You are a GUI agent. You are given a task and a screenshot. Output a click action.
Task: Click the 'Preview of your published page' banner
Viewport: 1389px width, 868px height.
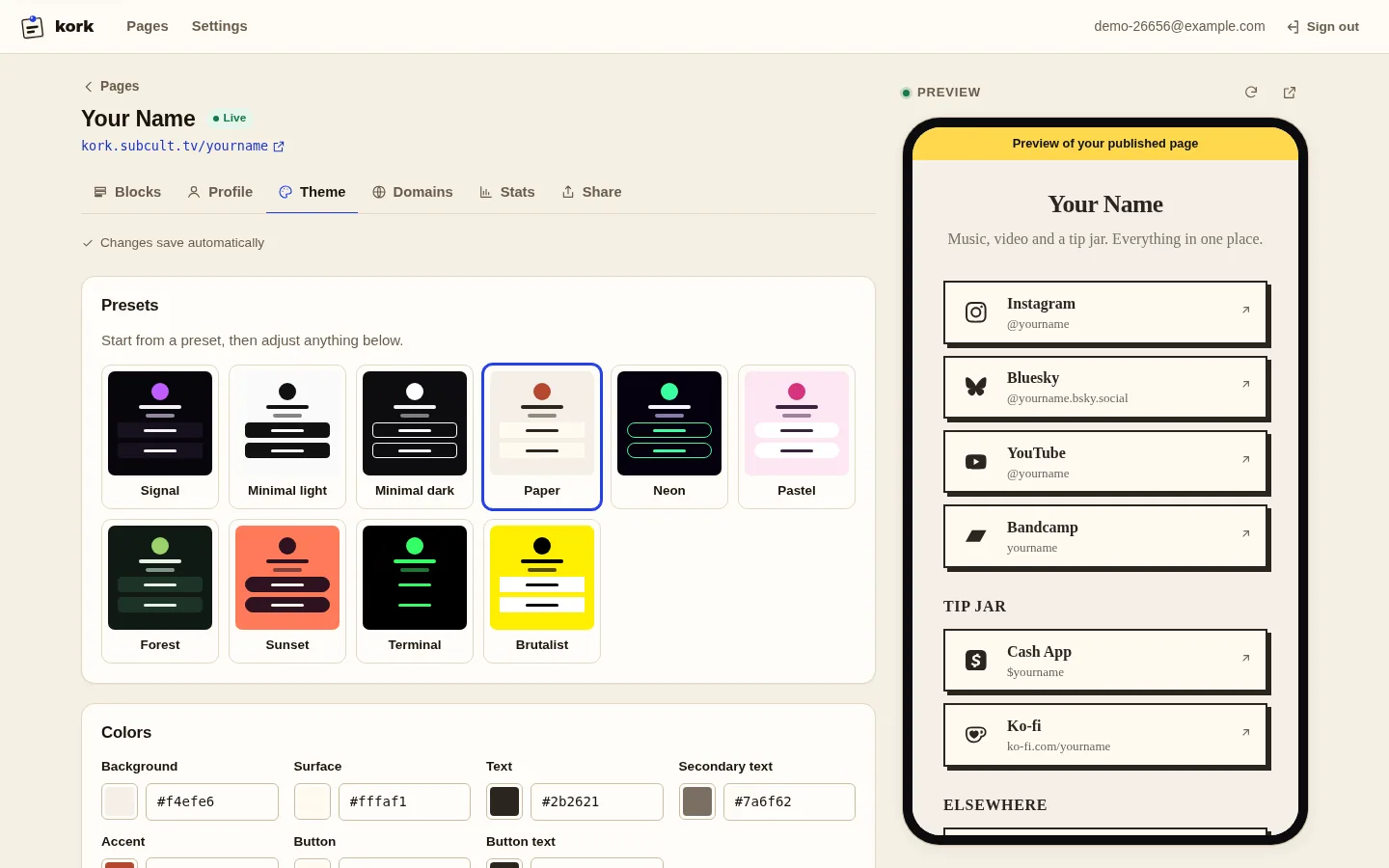pos(1105,144)
